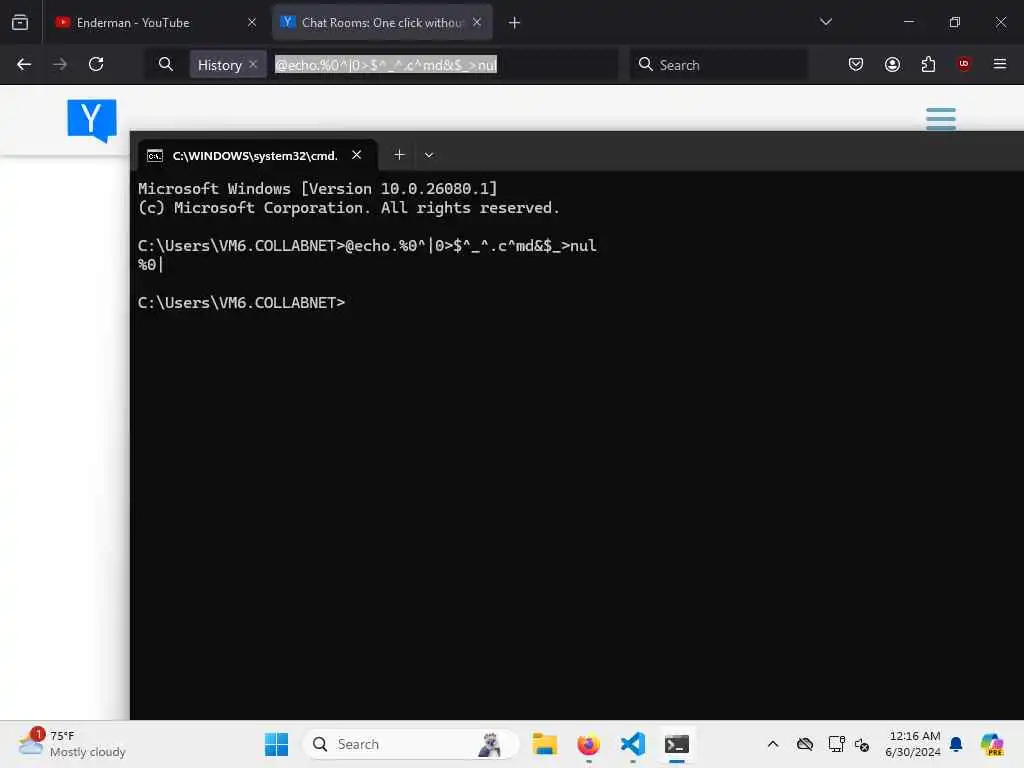Open the Firefox account icon
1024x768 pixels.
(892, 64)
